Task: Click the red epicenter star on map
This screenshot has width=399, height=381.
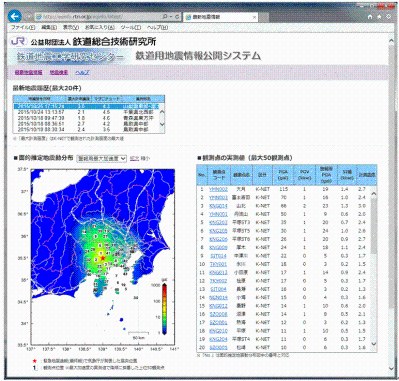Action: click(103, 258)
